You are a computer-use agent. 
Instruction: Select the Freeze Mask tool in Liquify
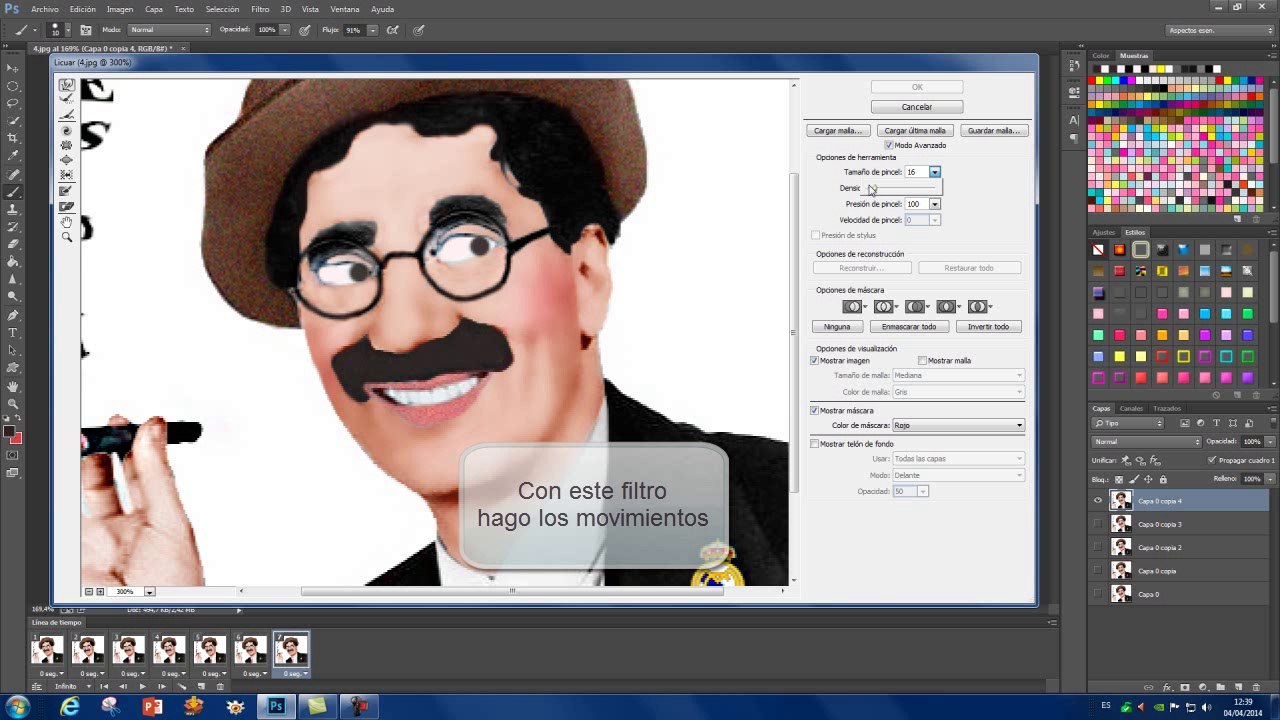pyautogui.click(x=66, y=191)
